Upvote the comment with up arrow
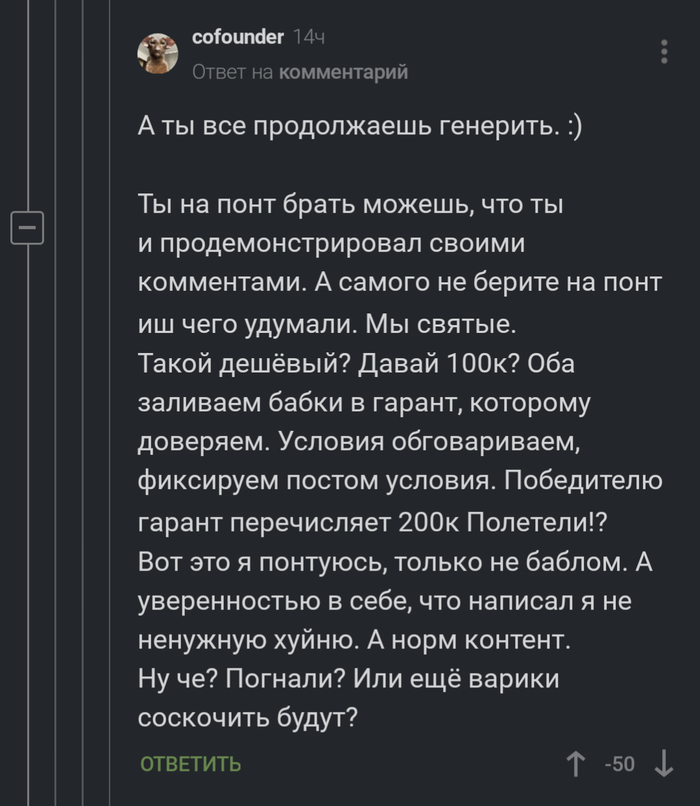Image resolution: width=700 pixels, height=806 pixels. (x=576, y=764)
